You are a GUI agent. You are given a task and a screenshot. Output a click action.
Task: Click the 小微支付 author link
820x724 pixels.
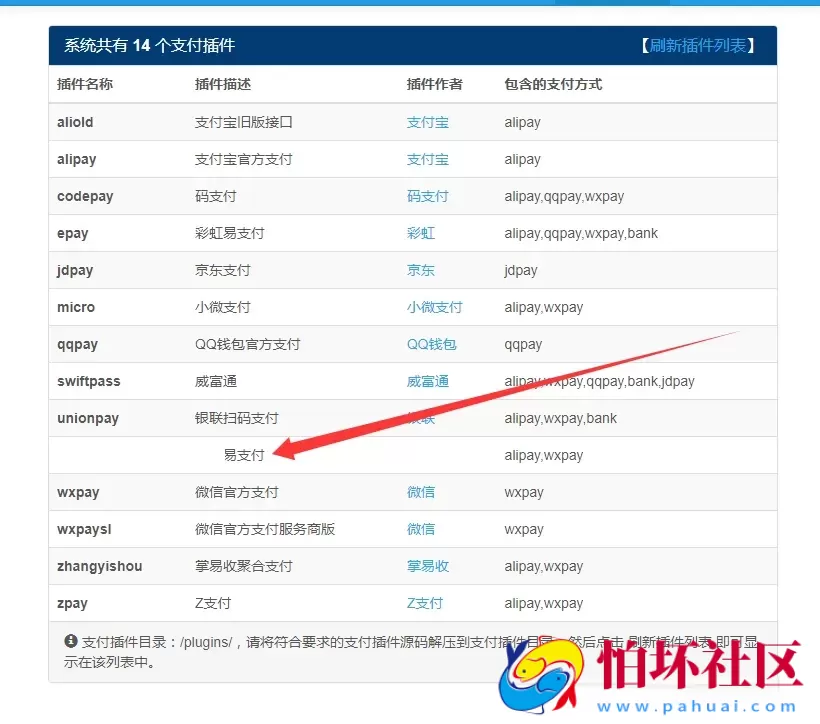pos(435,307)
